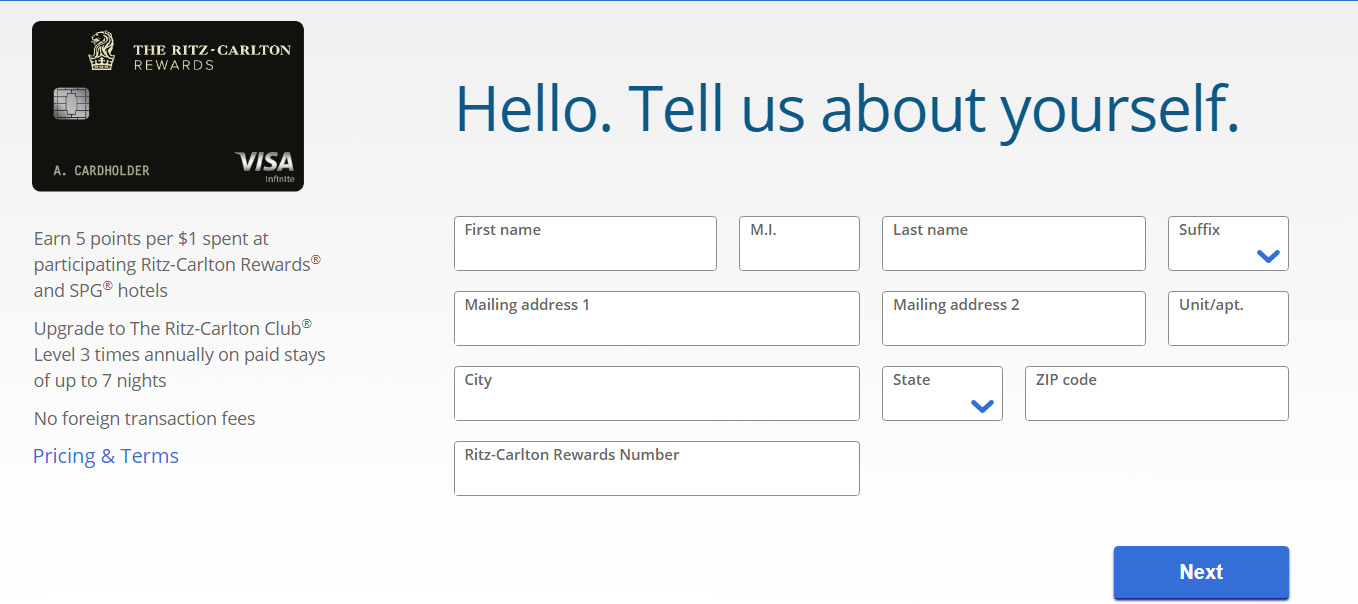Focus the Ritz-Carlton Rewards Number field

point(656,468)
